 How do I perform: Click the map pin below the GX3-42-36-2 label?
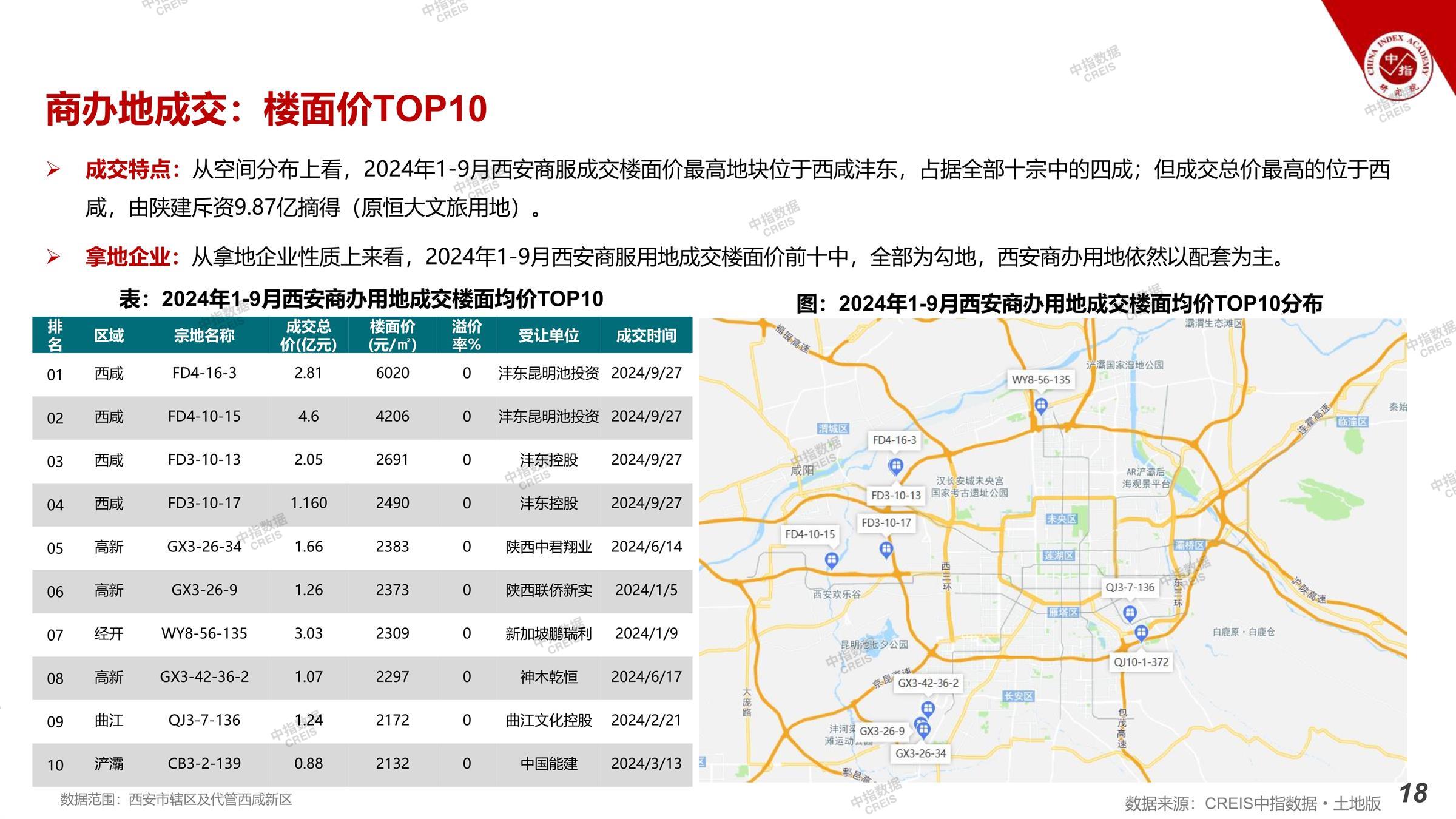tap(928, 708)
